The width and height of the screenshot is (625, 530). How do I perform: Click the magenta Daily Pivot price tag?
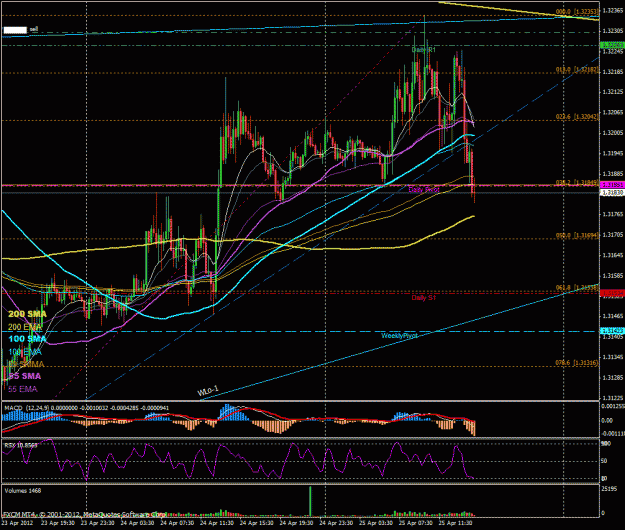click(x=612, y=185)
